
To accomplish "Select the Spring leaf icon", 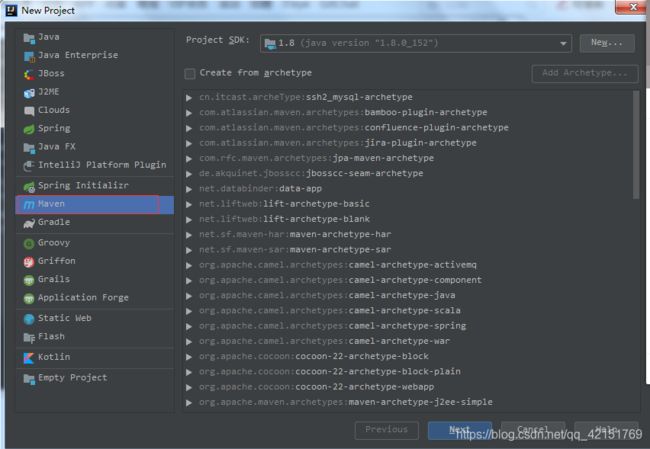I will point(29,129).
